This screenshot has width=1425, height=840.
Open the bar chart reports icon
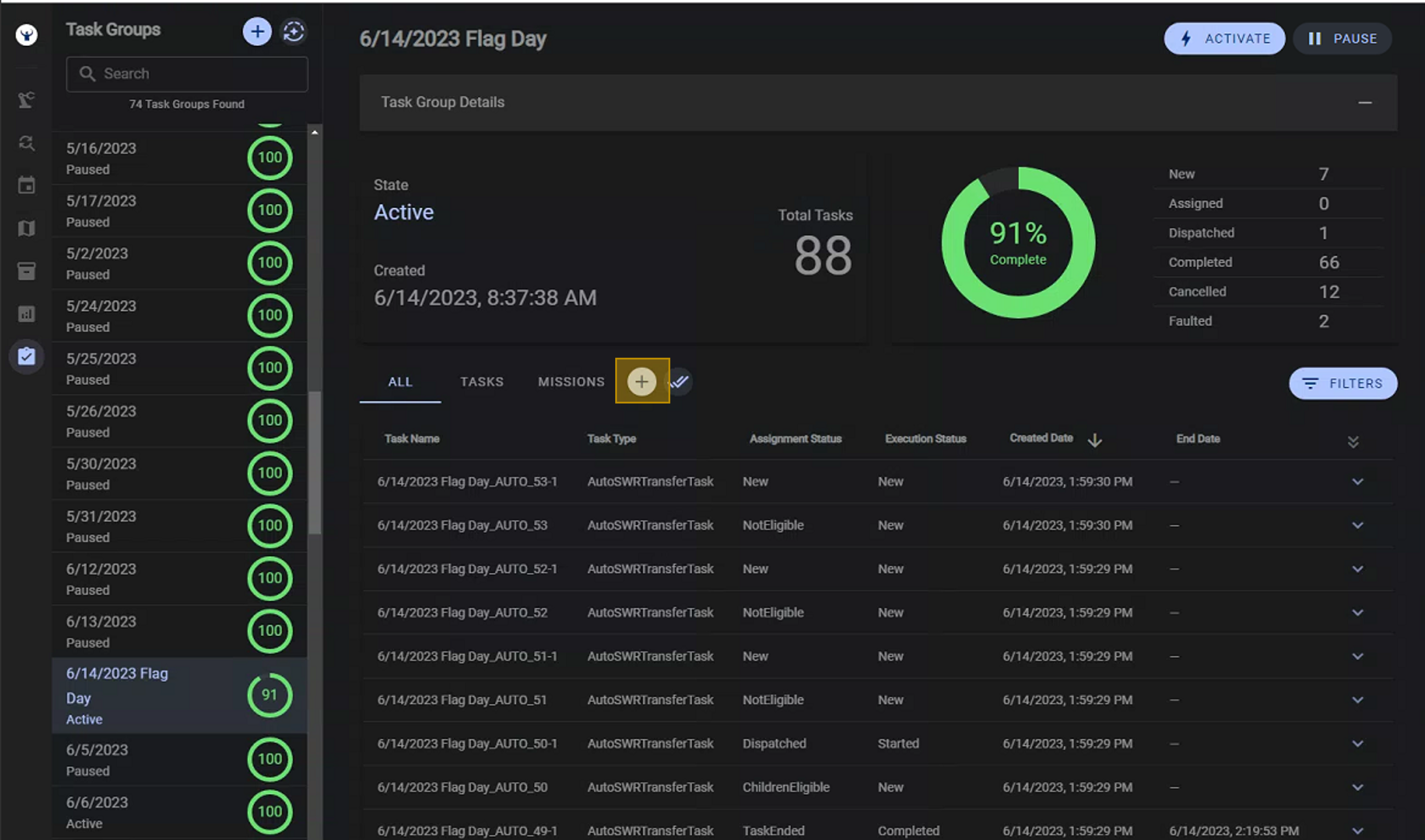(x=26, y=314)
